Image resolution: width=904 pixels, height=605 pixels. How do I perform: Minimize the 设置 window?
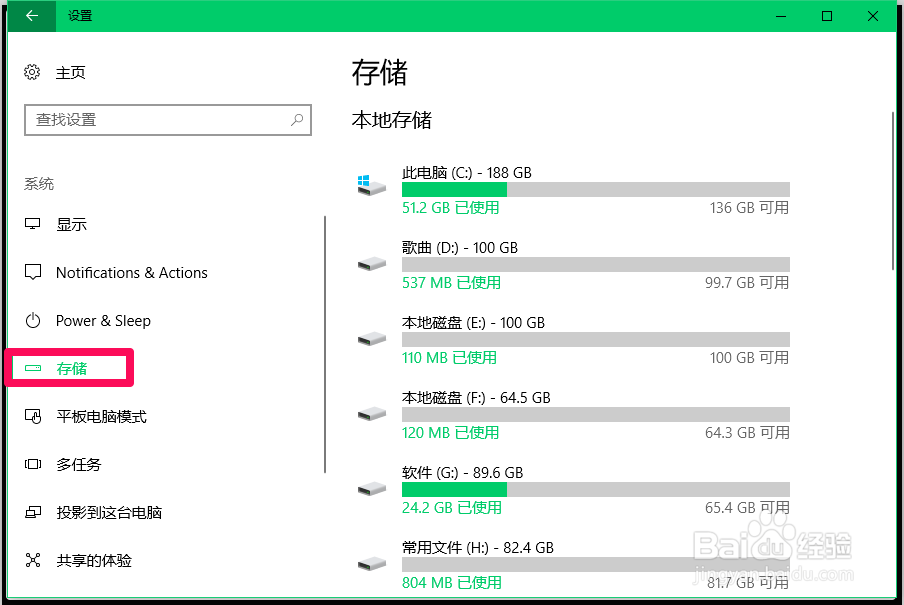point(781,16)
